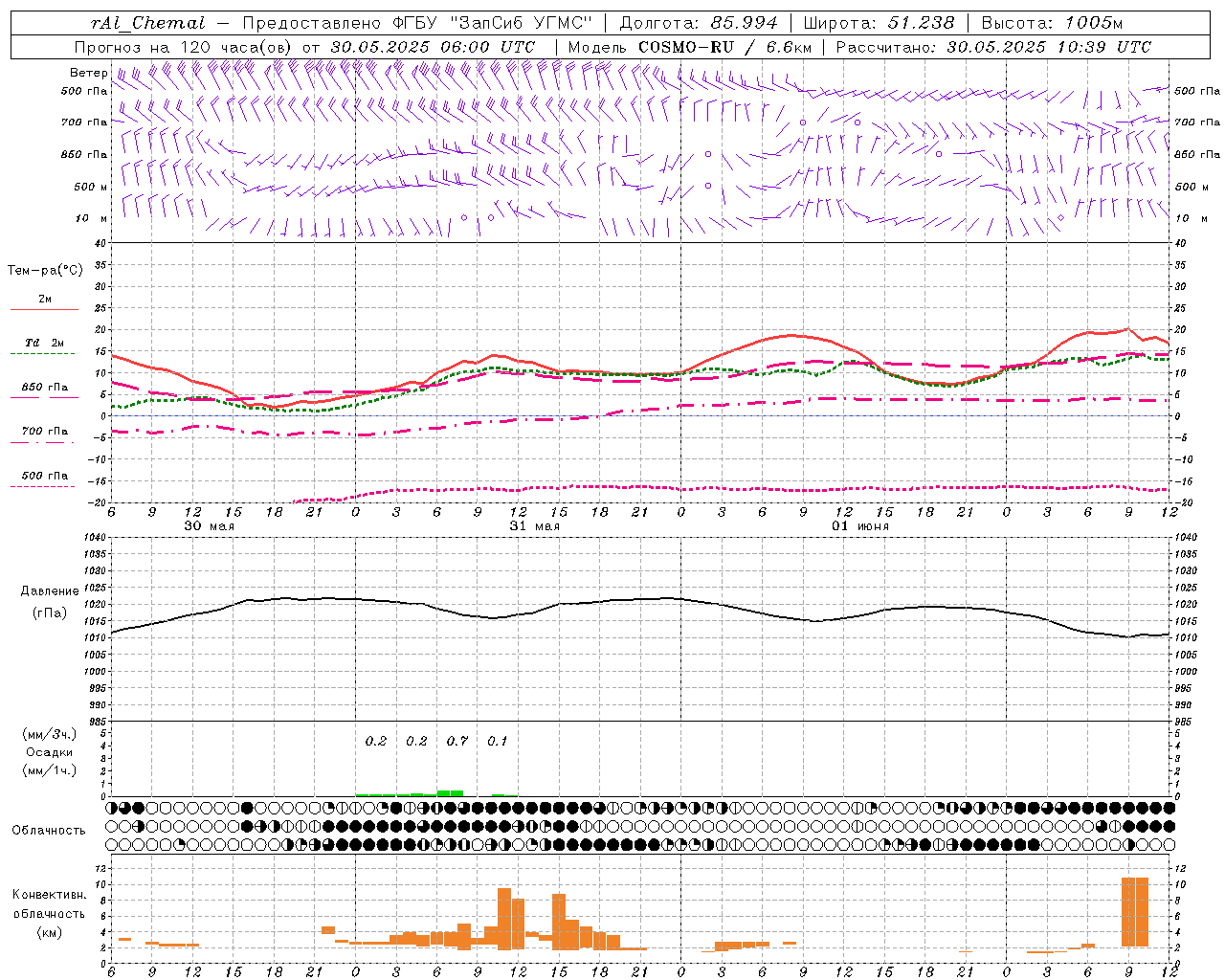Select the 'Модель COSMO-RU / 6.6км' model label

pyautogui.click(x=690, y=47)
